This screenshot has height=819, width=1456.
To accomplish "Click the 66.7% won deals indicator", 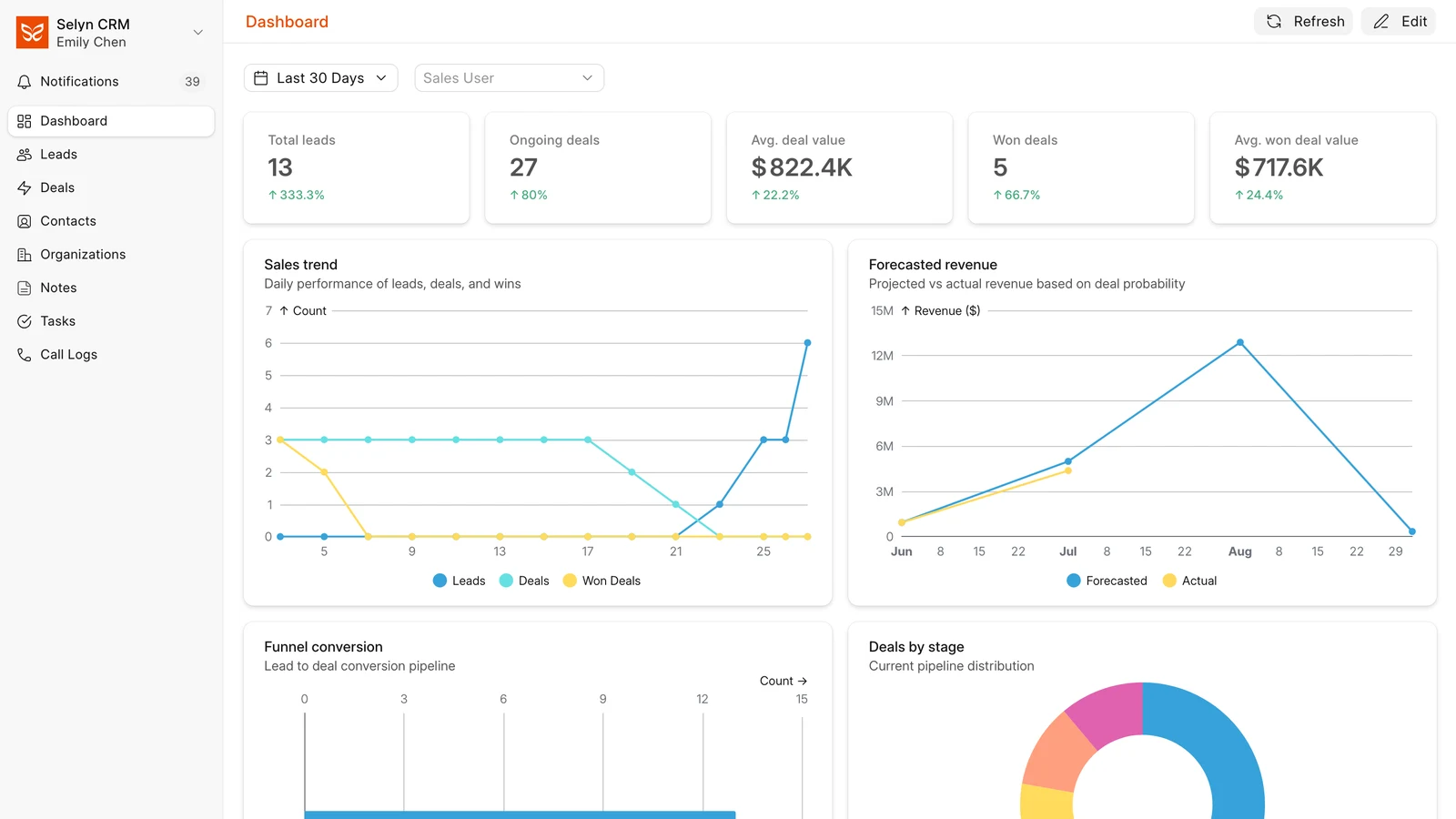I will [x=1016, y=195].
